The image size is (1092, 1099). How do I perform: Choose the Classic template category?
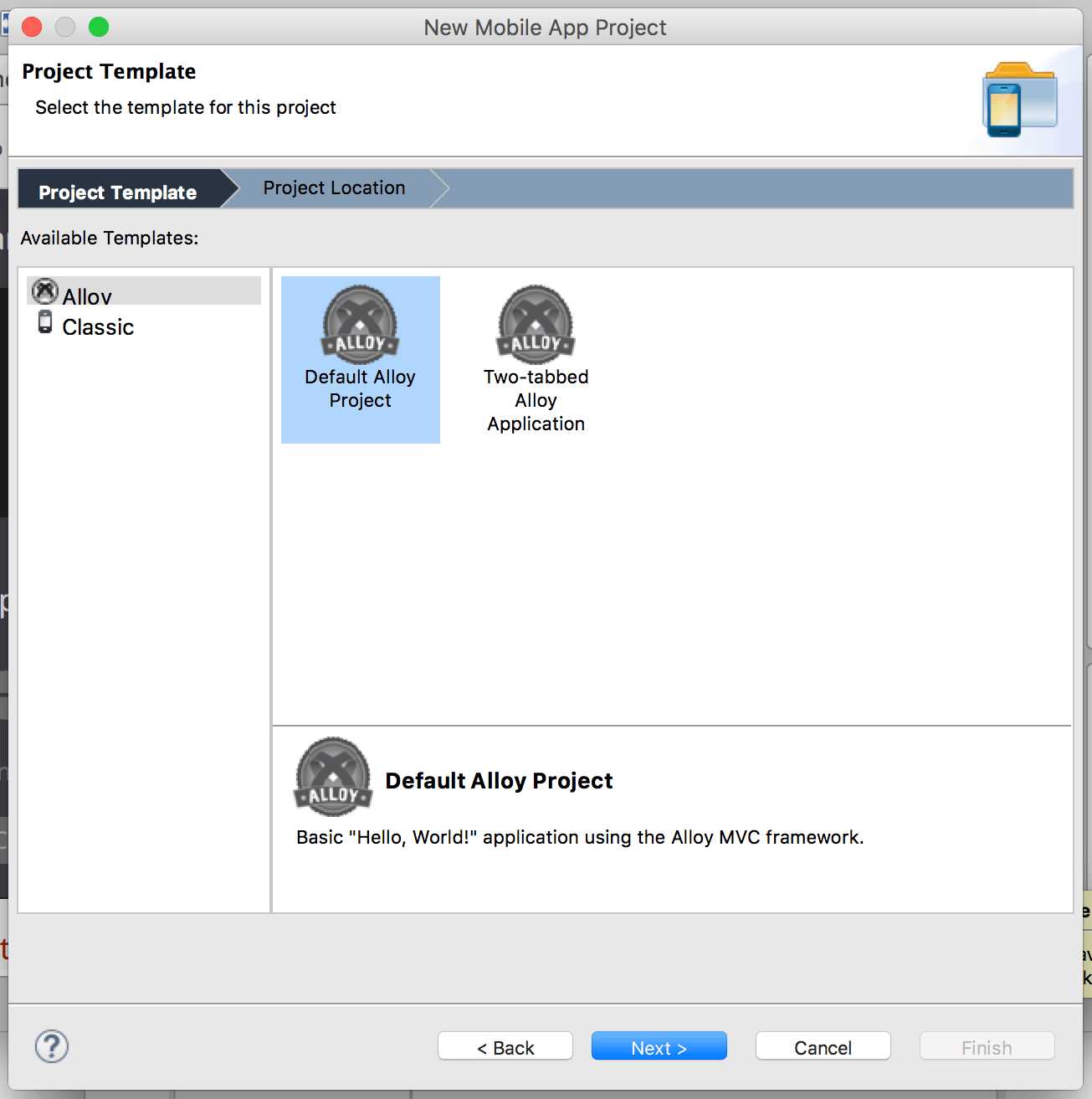coord(98,327)
